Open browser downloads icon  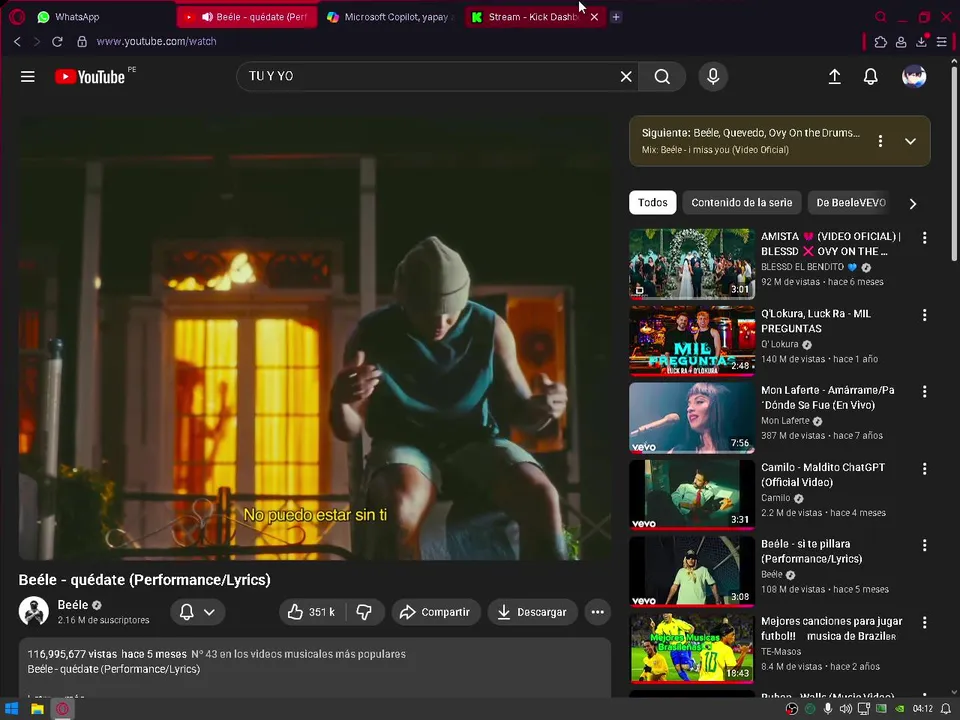[x=921, y=42]
